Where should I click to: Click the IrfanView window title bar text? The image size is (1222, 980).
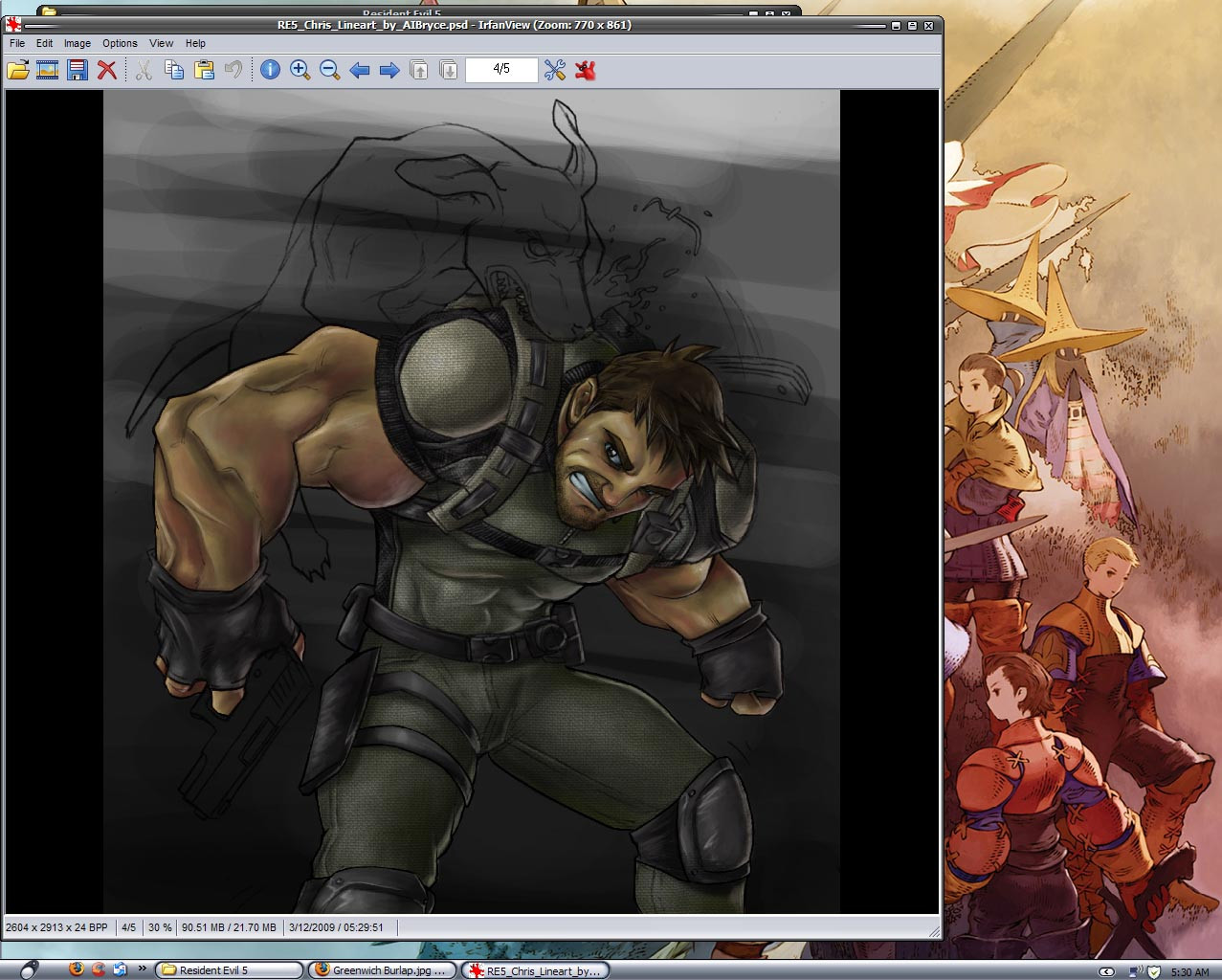(x=455, y=25)
